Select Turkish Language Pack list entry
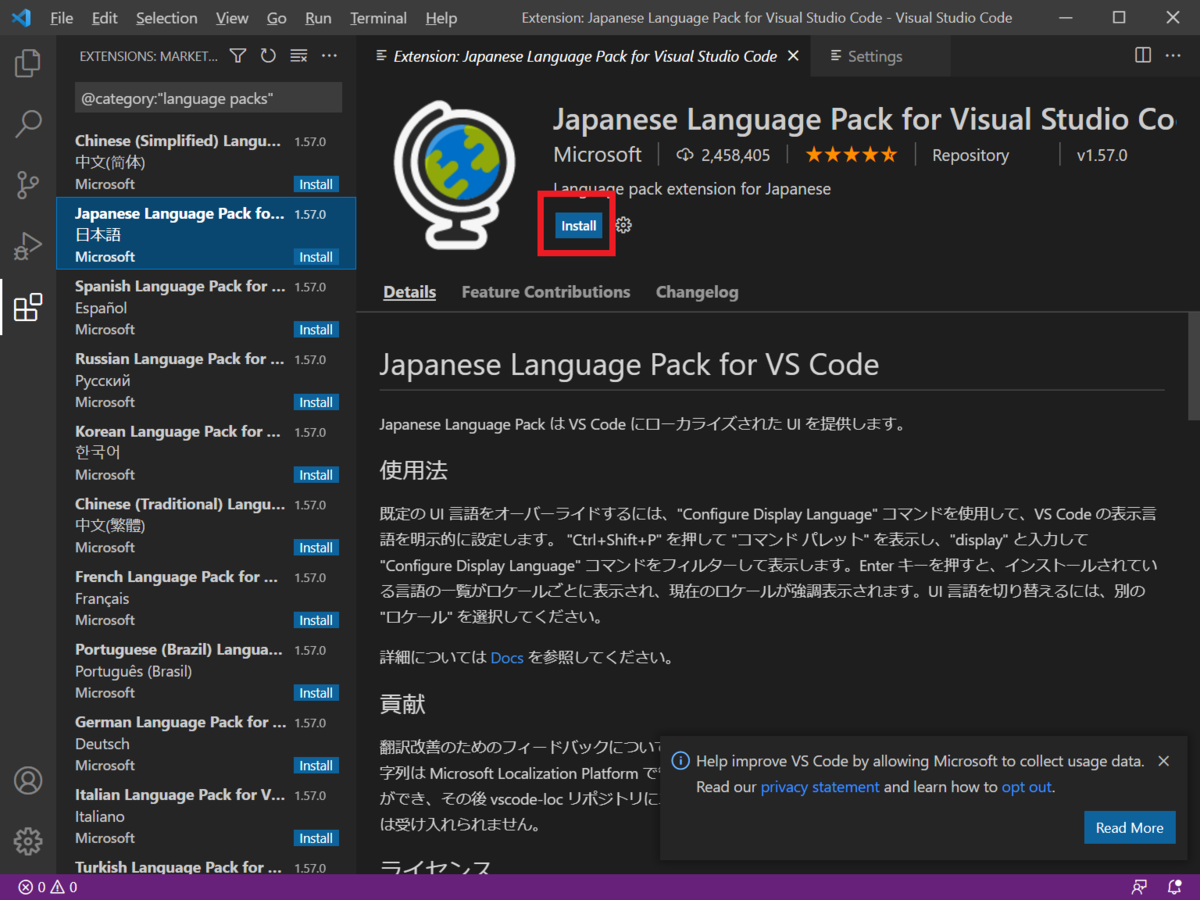This screenshot has height=900, width=1200. [x=206, y=864]
